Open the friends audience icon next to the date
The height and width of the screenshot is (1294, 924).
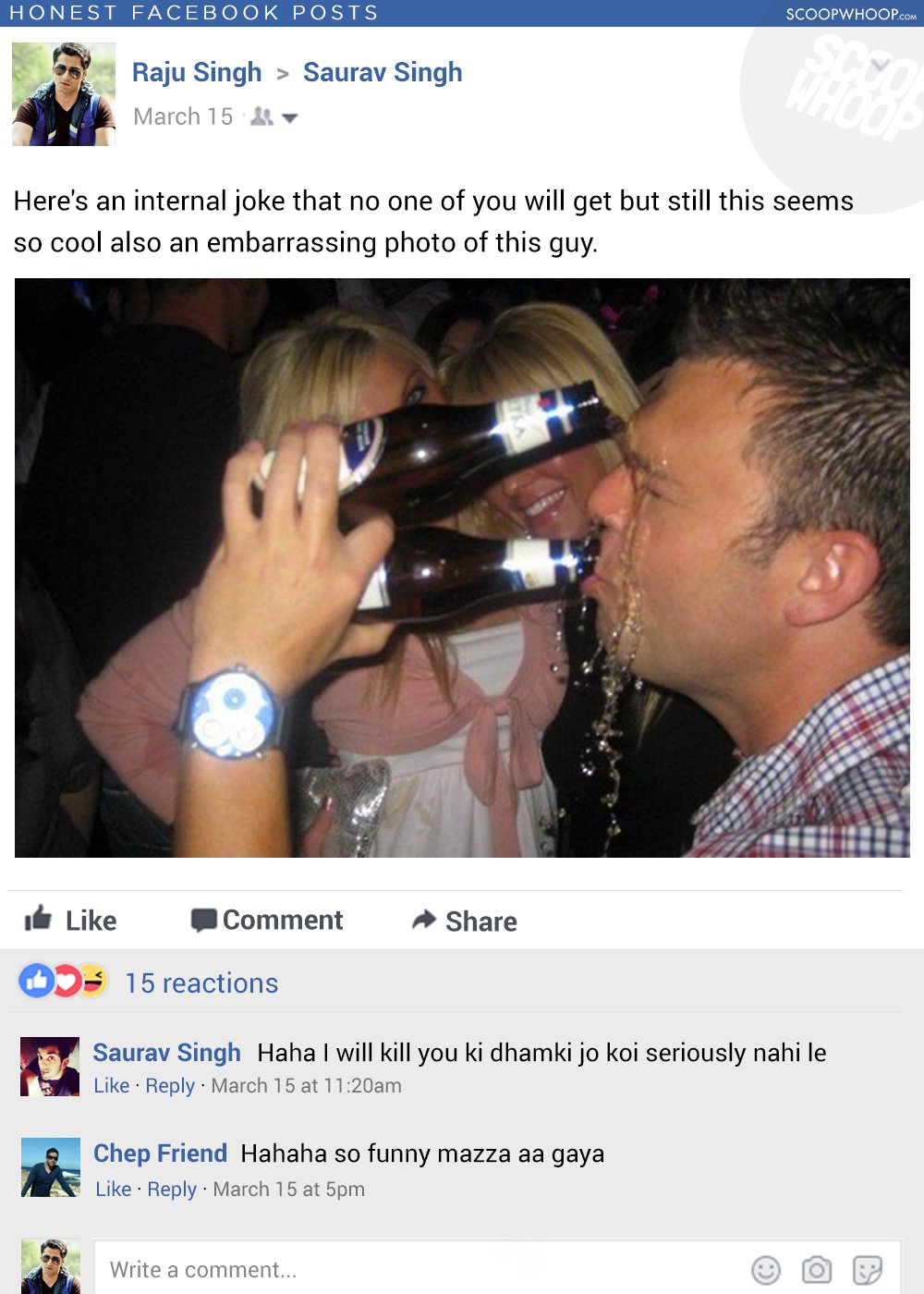pos(262,116)
